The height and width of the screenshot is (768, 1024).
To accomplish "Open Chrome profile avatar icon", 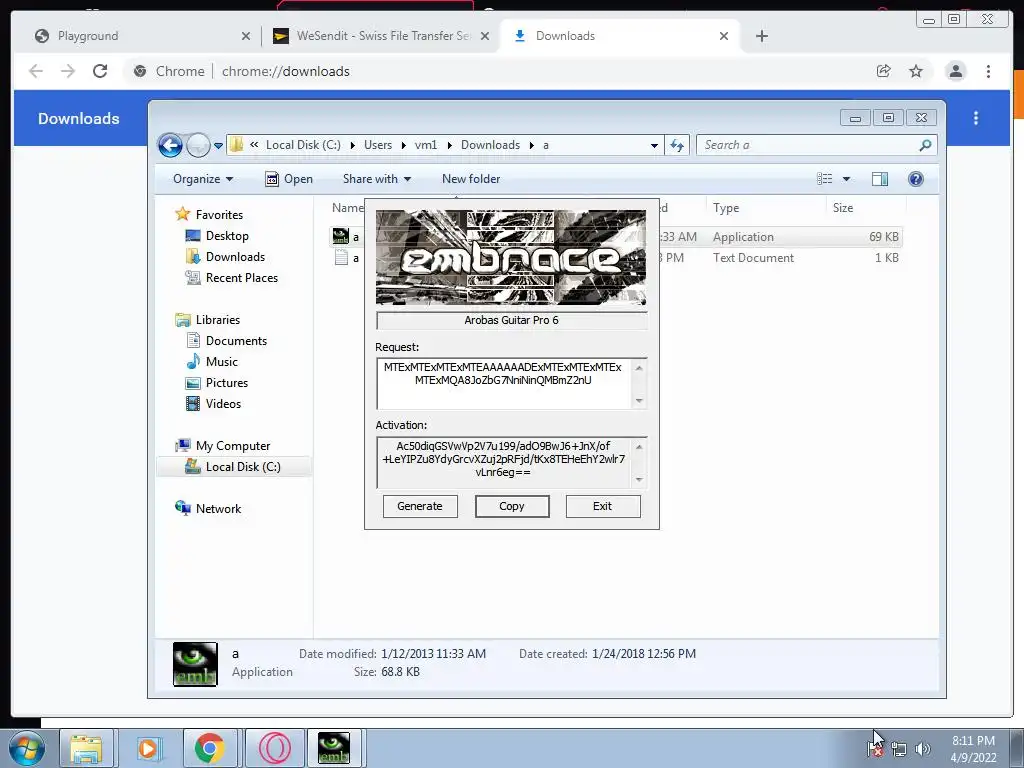I will pos(955,71).
